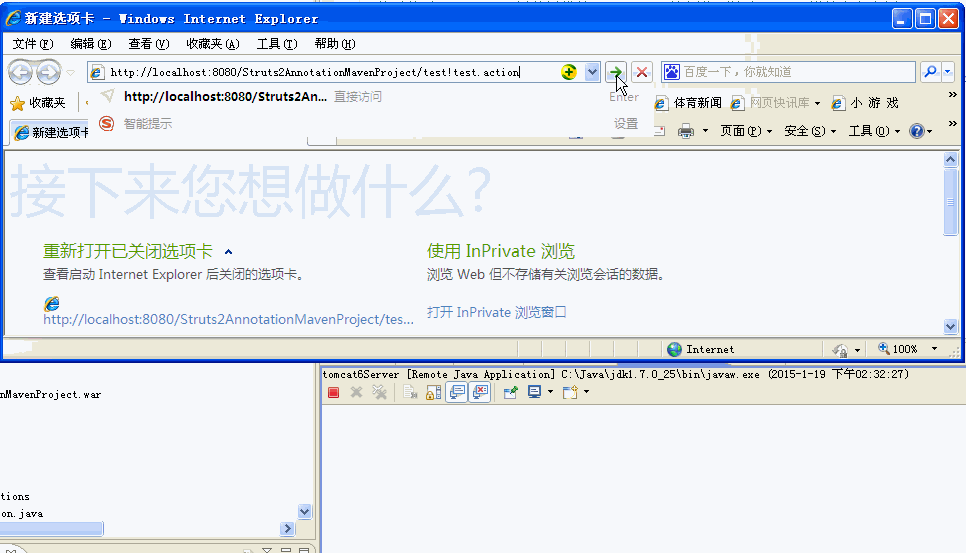Image resolution: width=966 pixels, height=553 pixels.
Task: Toggle Scroll Lock in the console toolbar
Action: point(433,392)
